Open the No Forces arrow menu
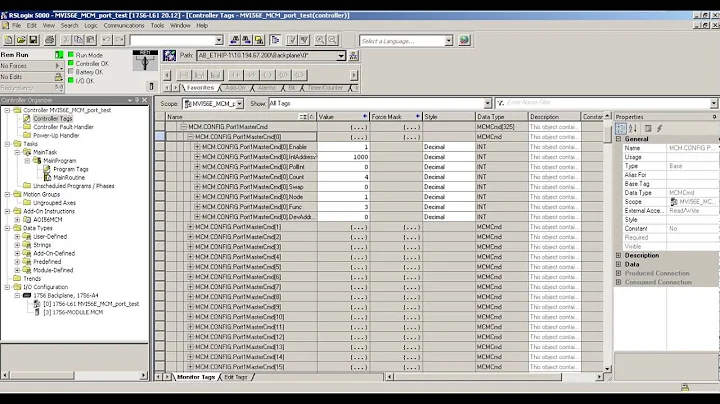The image size is (720, 404). [x=58, y=66]
